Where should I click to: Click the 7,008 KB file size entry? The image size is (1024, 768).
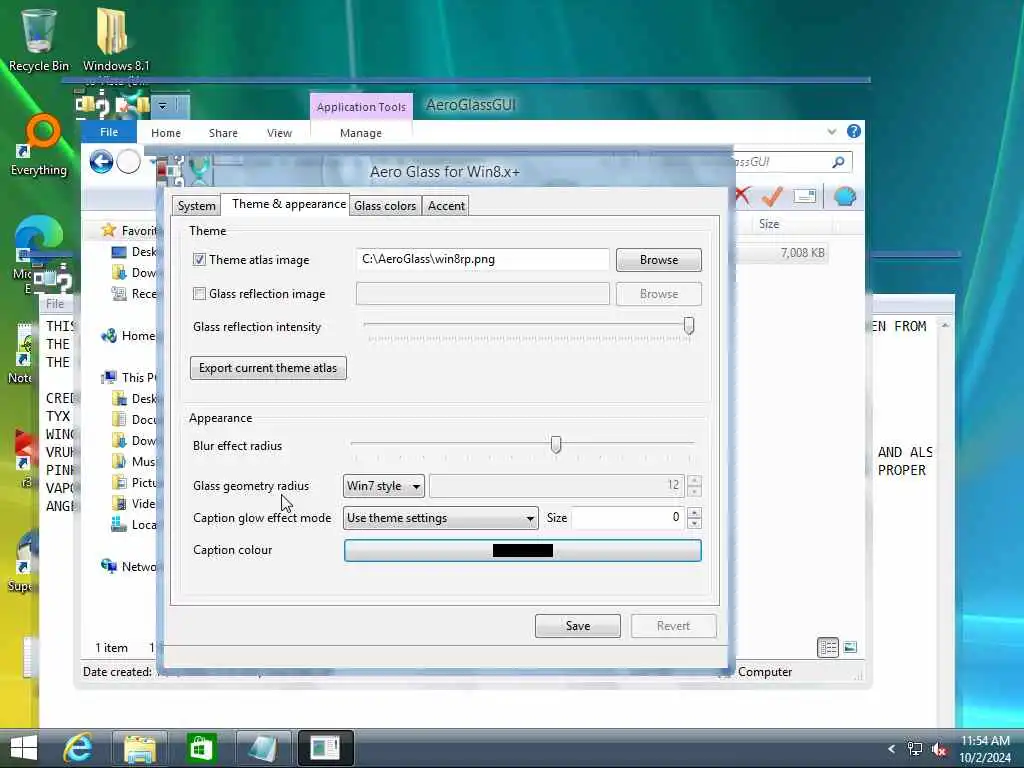802,253
